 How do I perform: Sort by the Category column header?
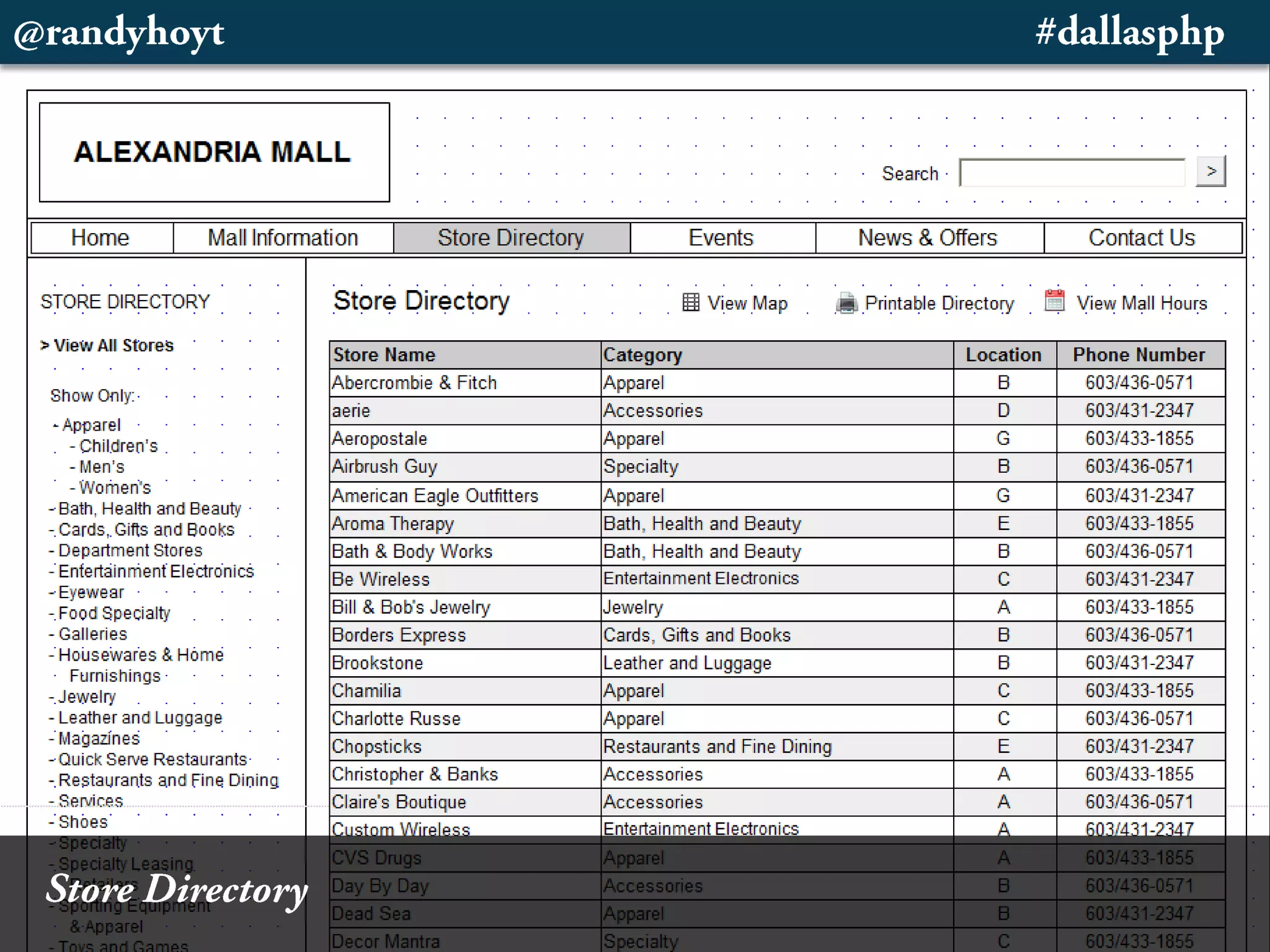pyautogui.click(x=642, y=355)
